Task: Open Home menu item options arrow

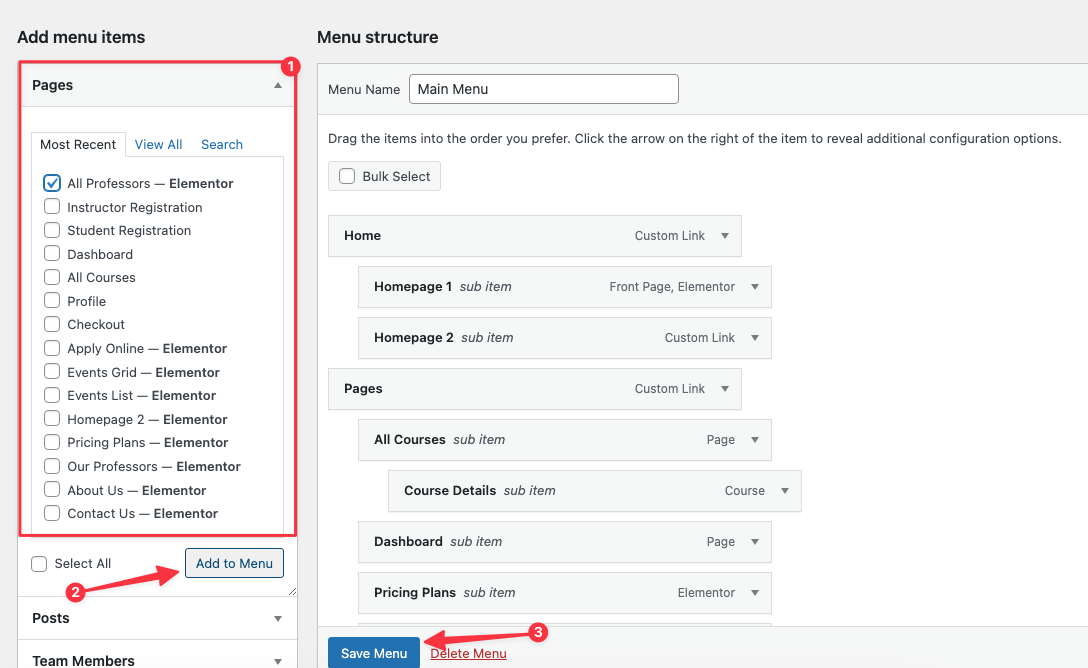Action: tap(725, 236)
